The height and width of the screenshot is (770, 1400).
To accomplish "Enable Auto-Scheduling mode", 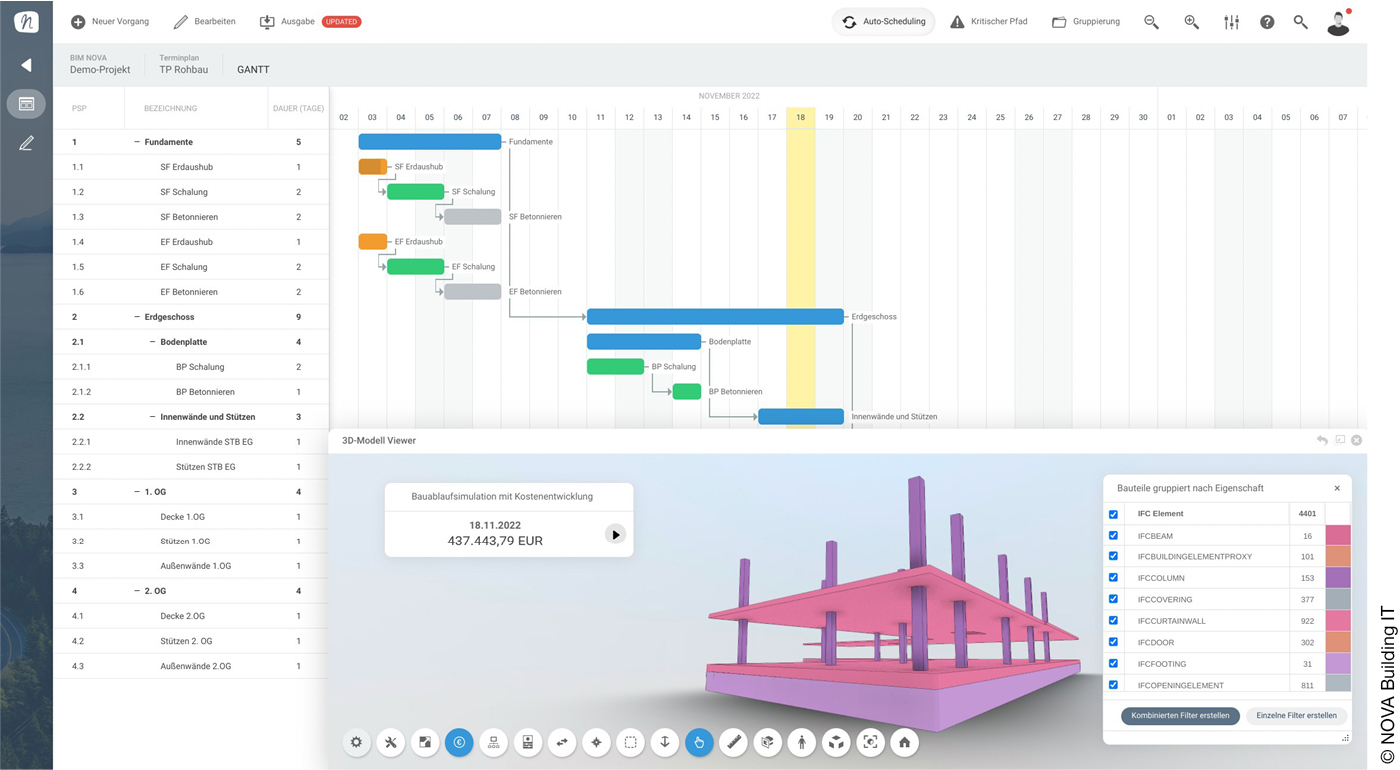I will (883, 21).
